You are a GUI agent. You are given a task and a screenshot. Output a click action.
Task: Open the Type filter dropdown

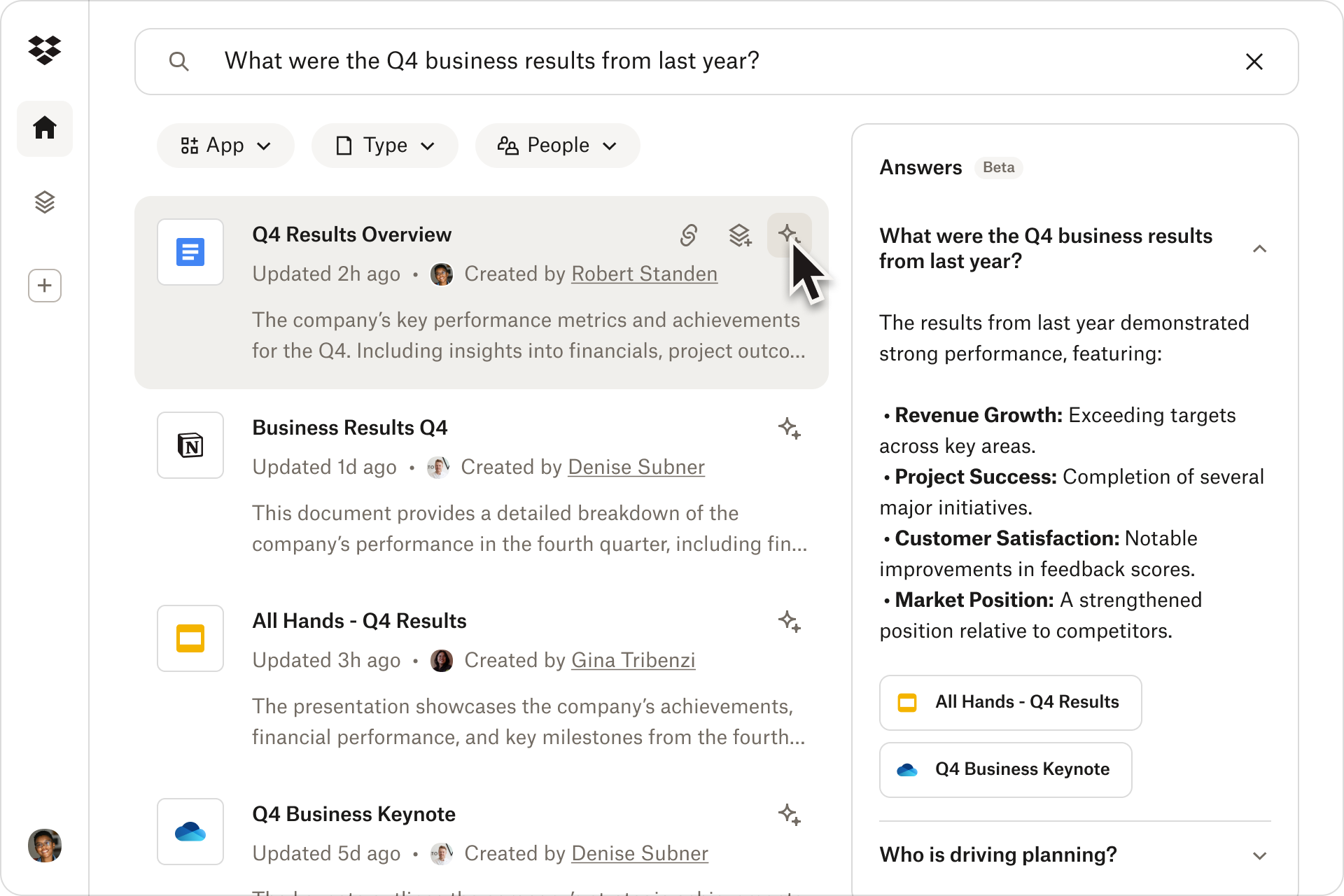tap(384, 146)
